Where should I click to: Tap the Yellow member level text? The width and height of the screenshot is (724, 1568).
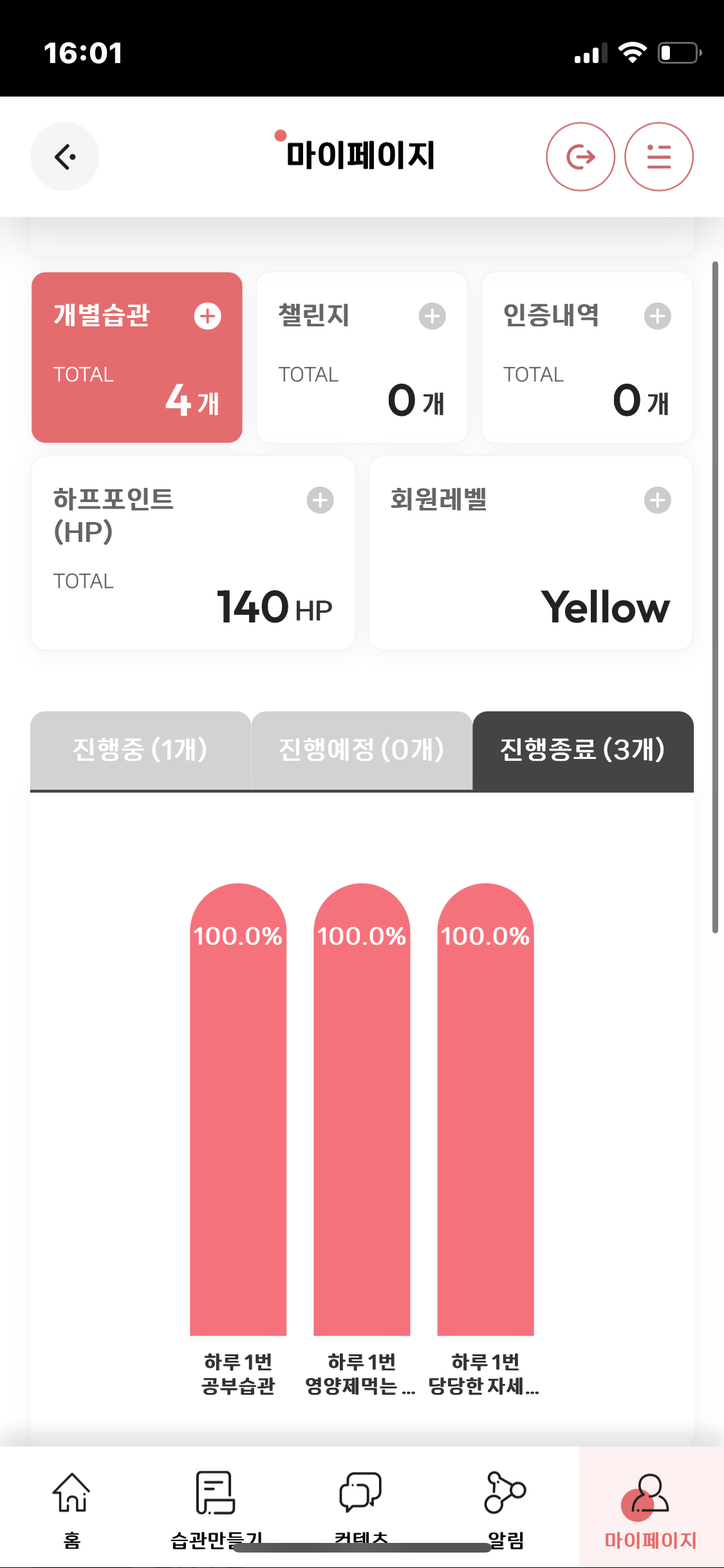coord(605,607)
